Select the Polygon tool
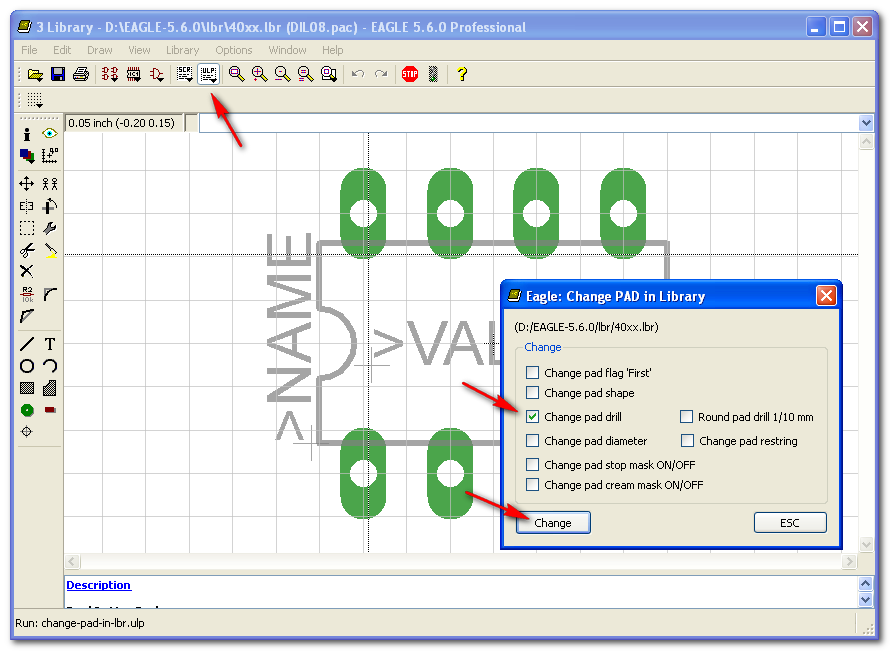Viewport: 890px width, 651px height. (50, 388)
